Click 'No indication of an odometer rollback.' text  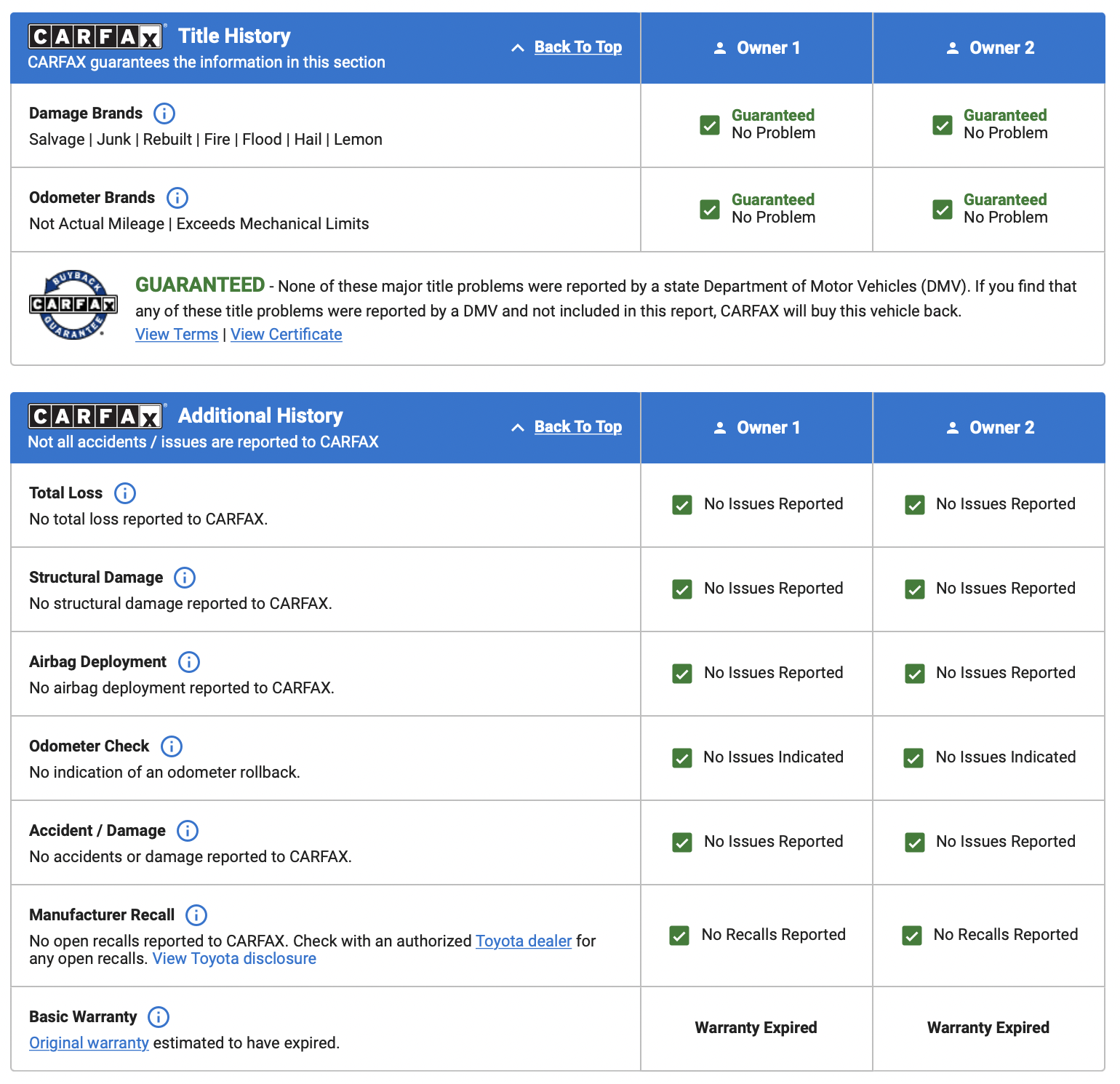(164, 773)
